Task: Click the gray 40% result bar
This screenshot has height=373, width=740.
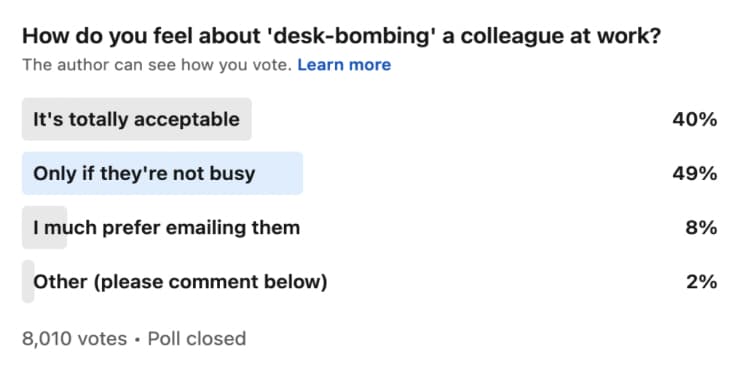Action: [x=137, y=119]
